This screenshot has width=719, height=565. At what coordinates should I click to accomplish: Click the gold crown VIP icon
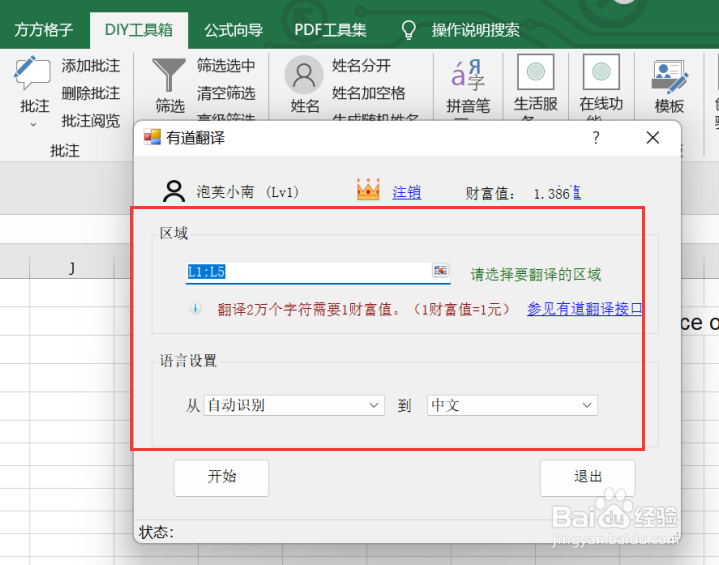tap(368, 189)
